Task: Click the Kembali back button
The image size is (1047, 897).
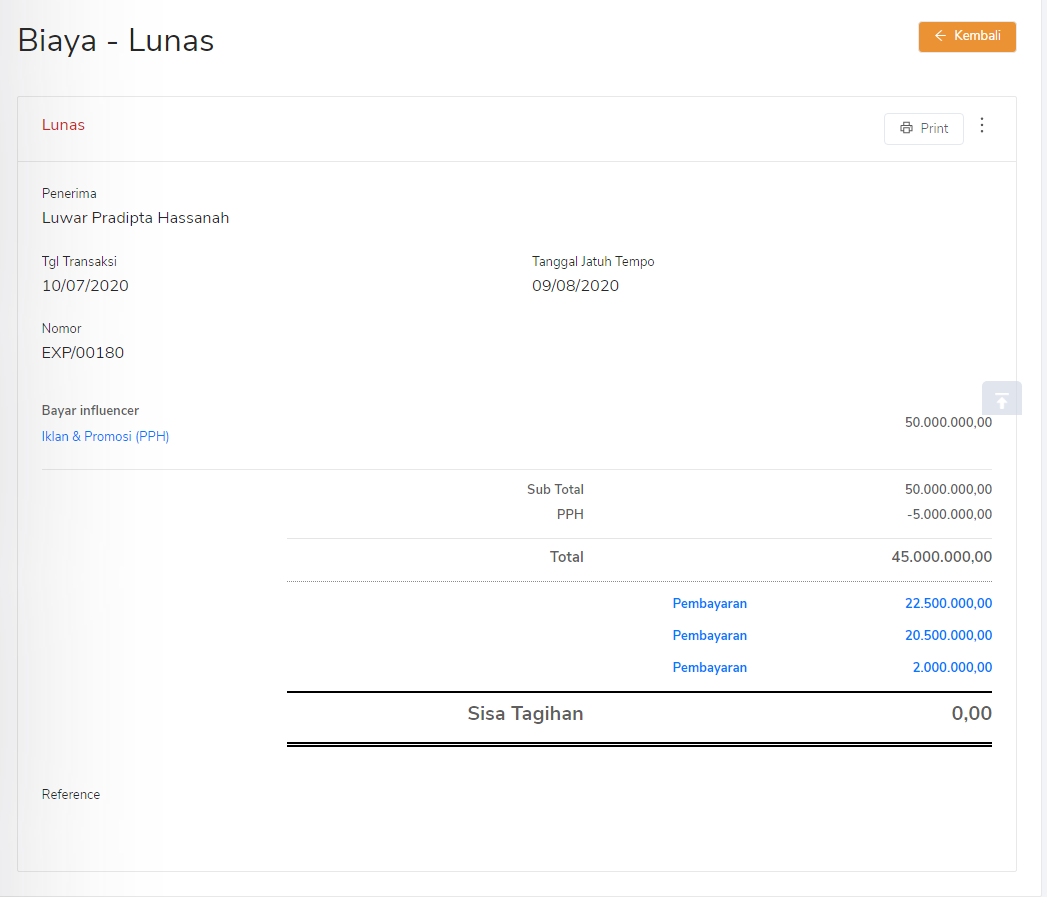Action: click(x=967, y=36)
